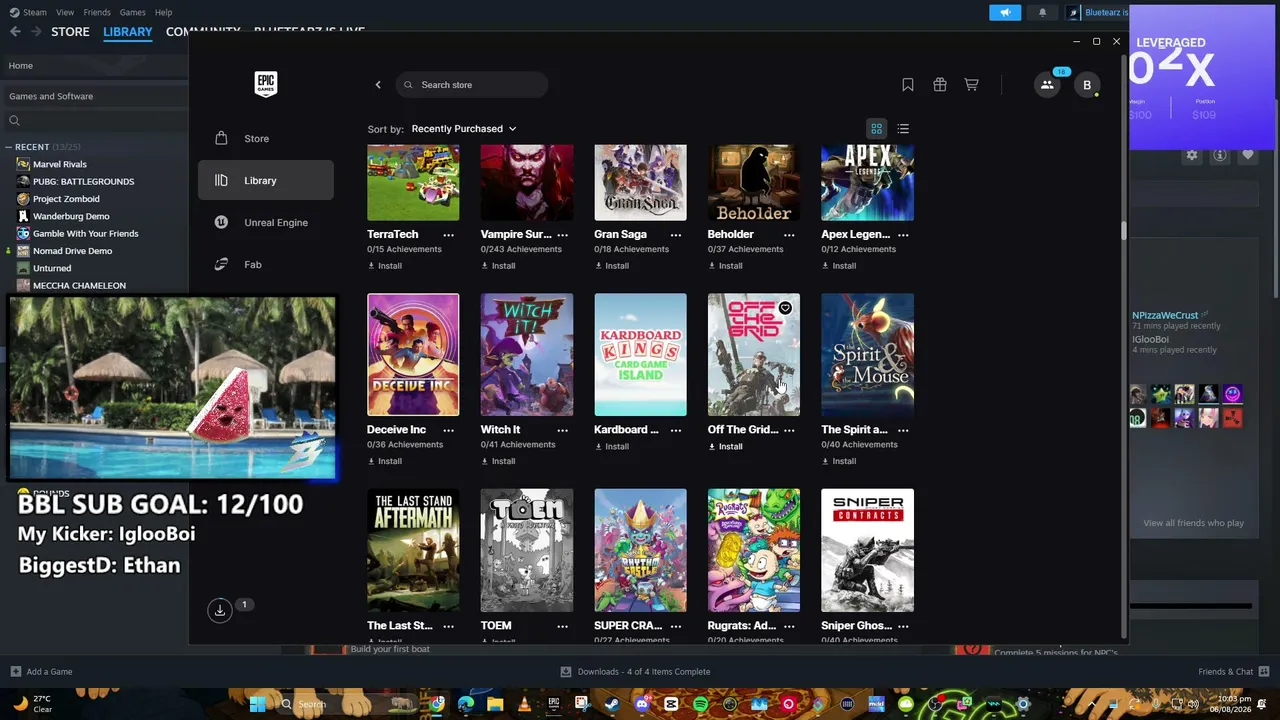Open Fab in Epic sidebar

pos(266,265)
